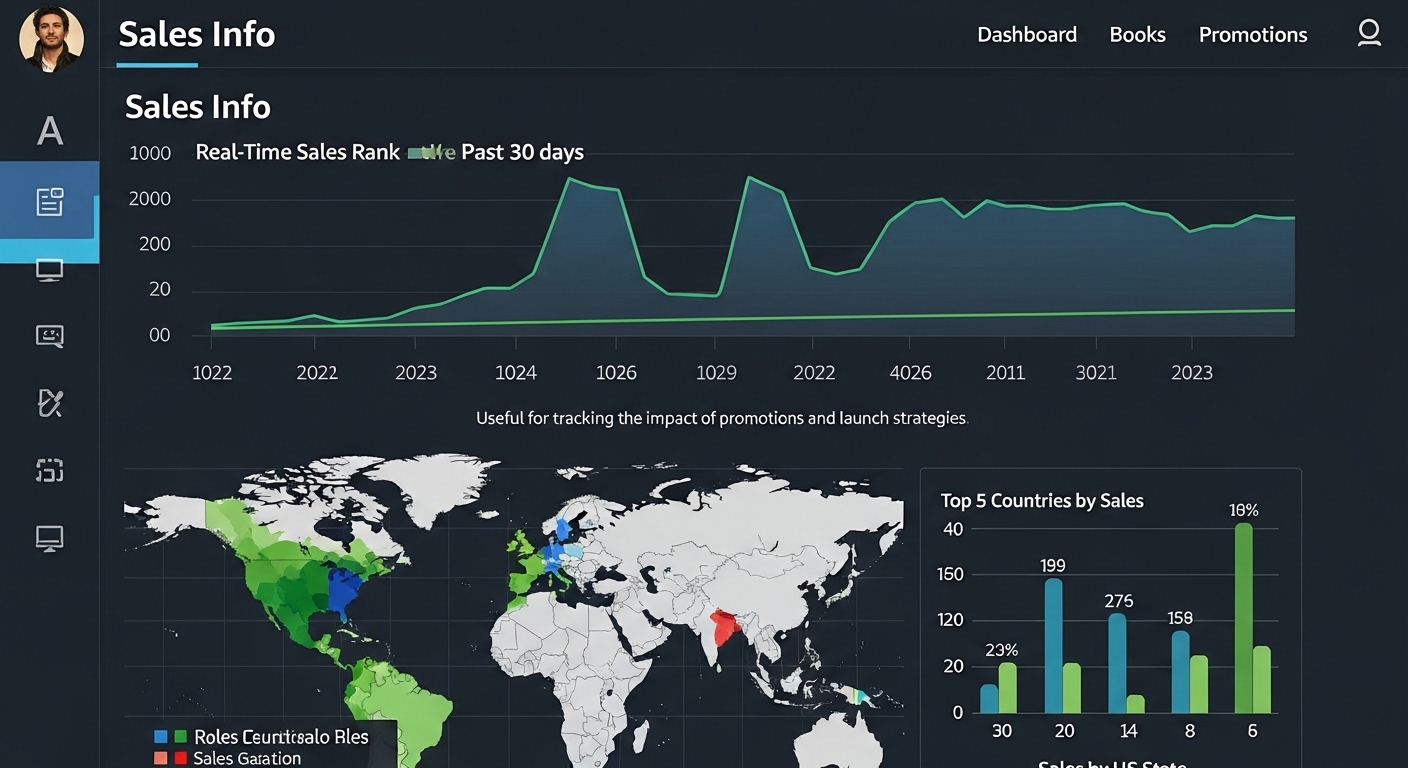This screenshot has height=768, width=1408.
Task: Open the Promotions page from the header
Action: click(x=1253, y=33)
